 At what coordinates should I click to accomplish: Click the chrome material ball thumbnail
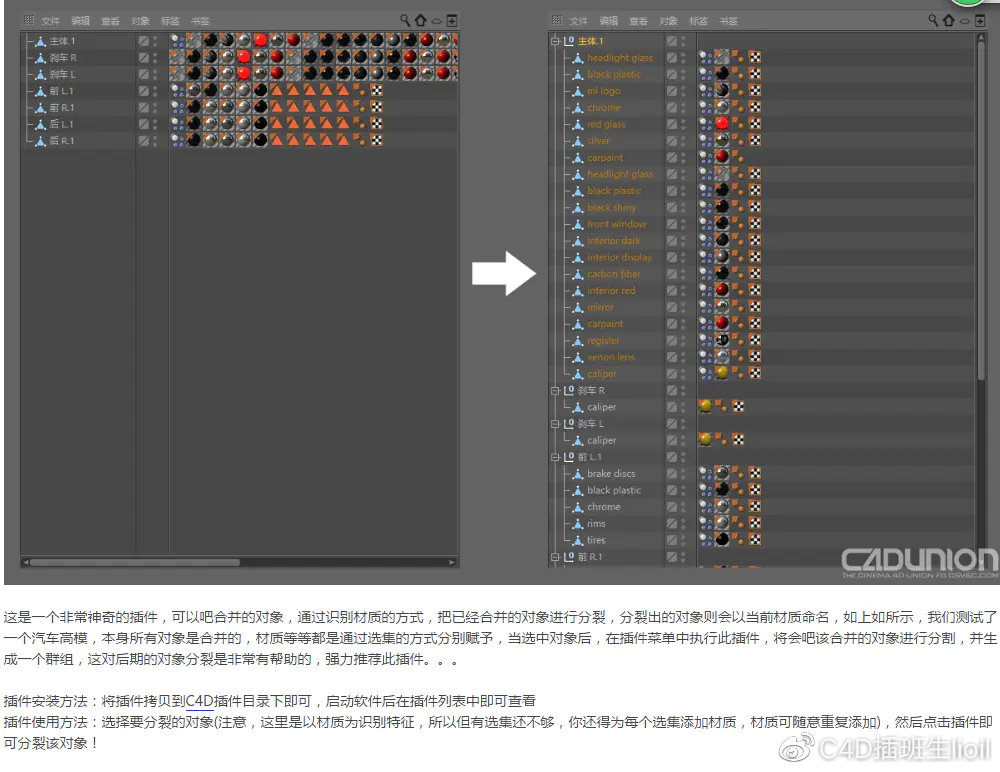click(721, 107)
